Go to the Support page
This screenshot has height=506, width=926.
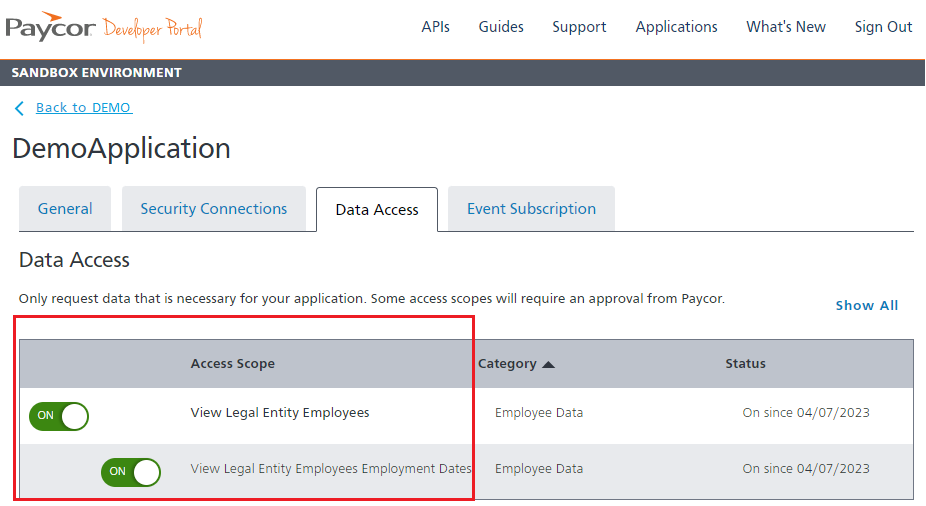[579, 27]
